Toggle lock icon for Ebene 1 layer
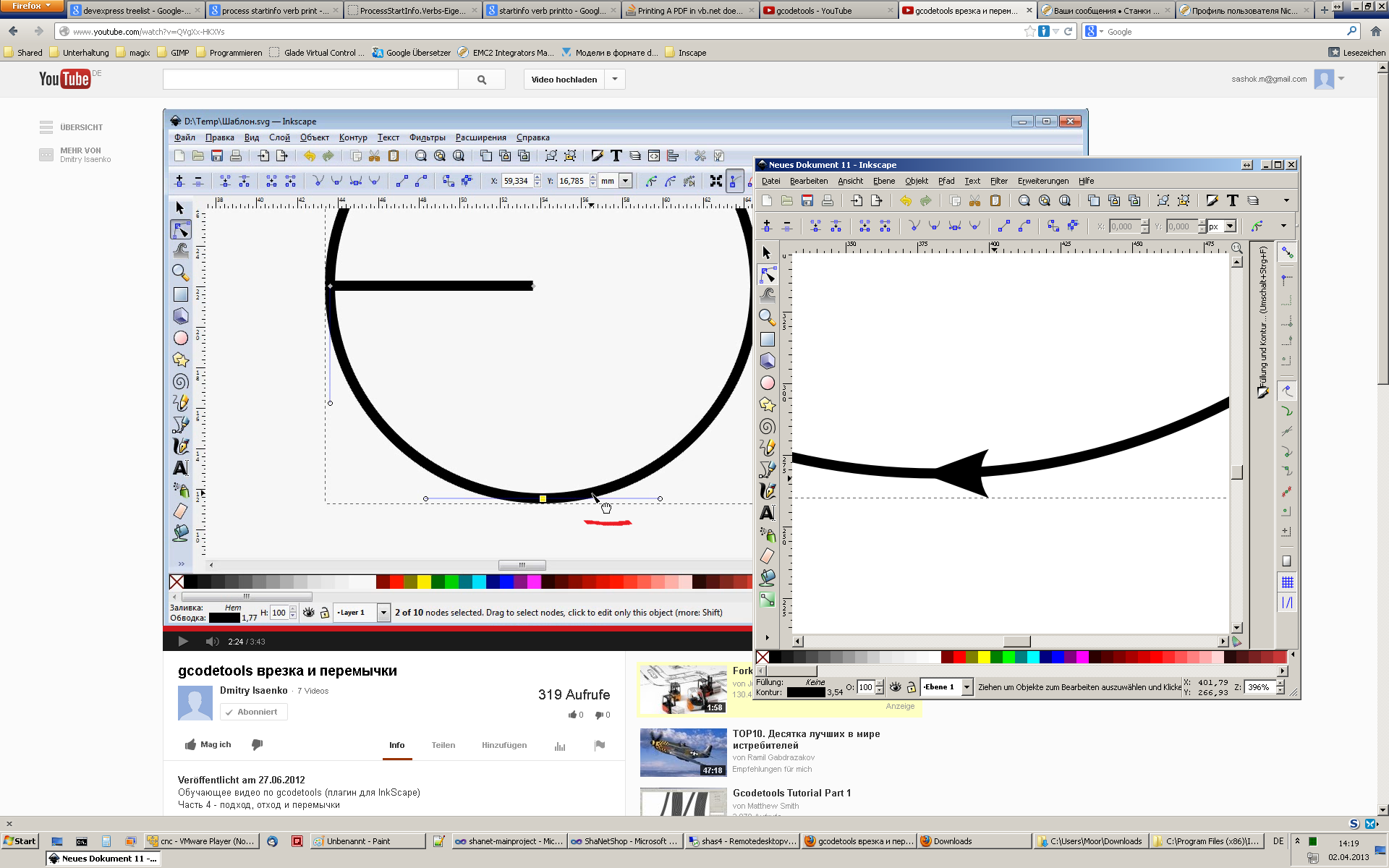Screen dimensions: 1389x868 [x=912, y=687]
